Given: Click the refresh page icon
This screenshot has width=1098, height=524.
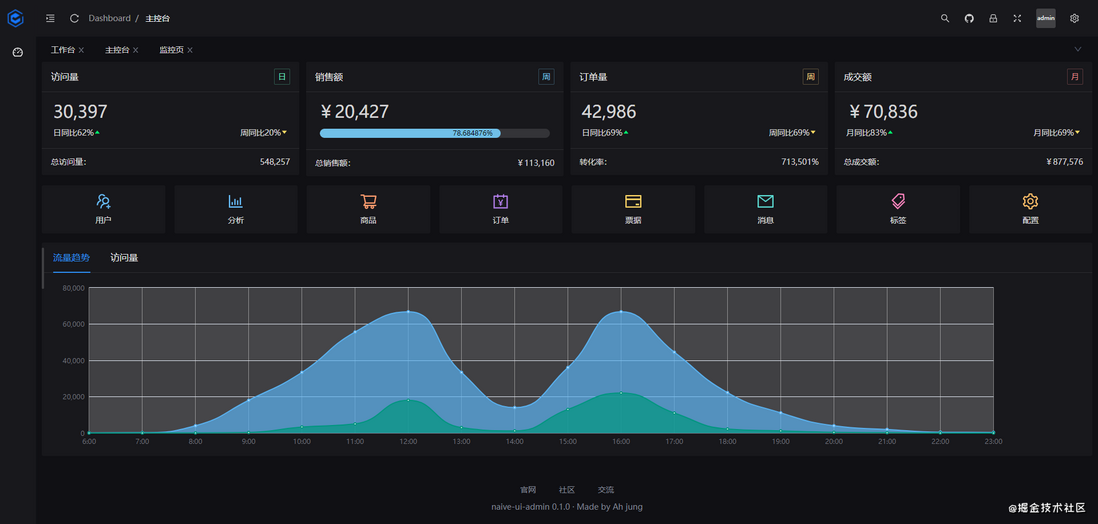Looking at the screenshot, I should [x=74, y=18].
